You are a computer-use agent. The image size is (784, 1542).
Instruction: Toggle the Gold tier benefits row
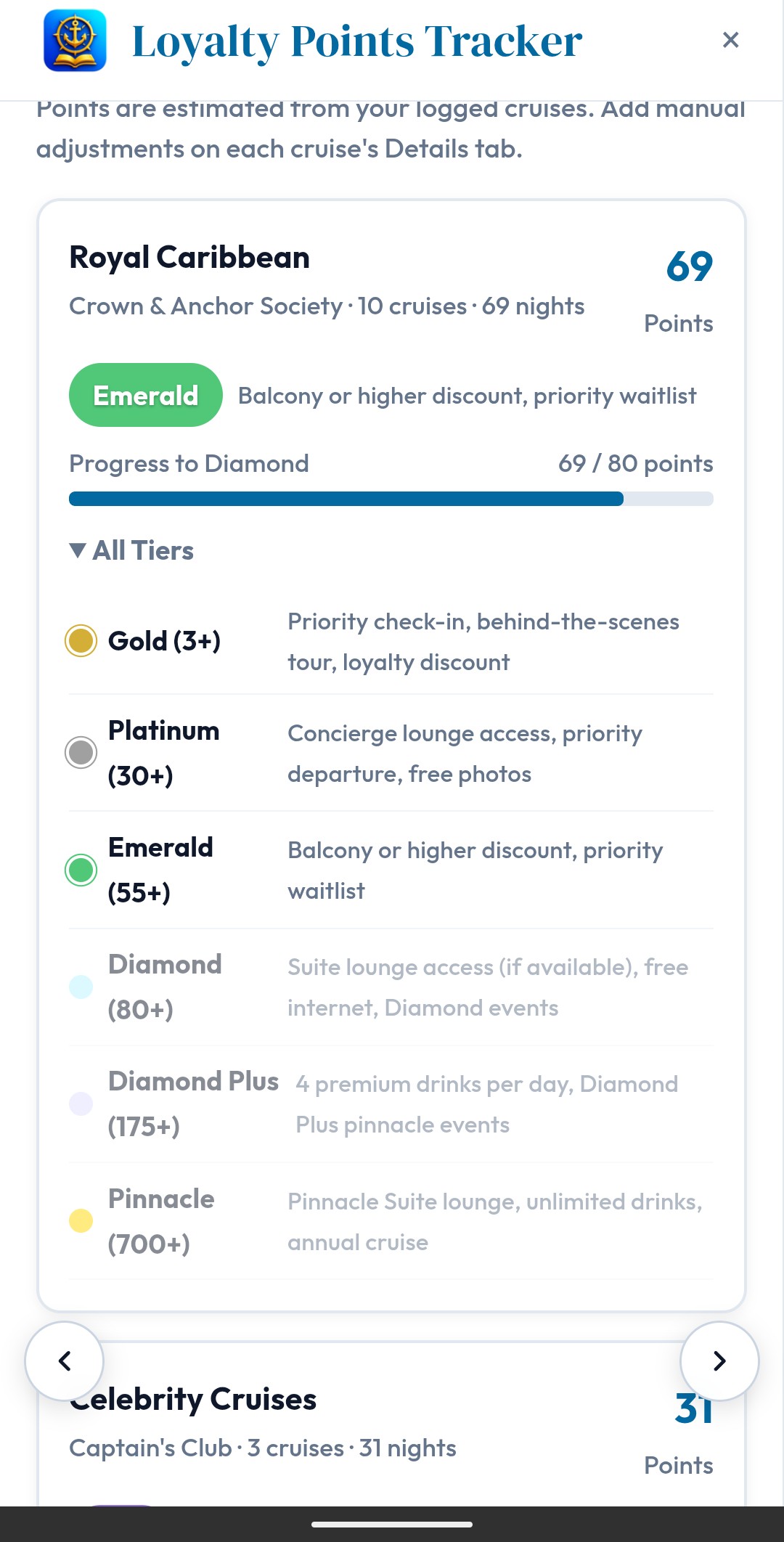click(392, 642)
